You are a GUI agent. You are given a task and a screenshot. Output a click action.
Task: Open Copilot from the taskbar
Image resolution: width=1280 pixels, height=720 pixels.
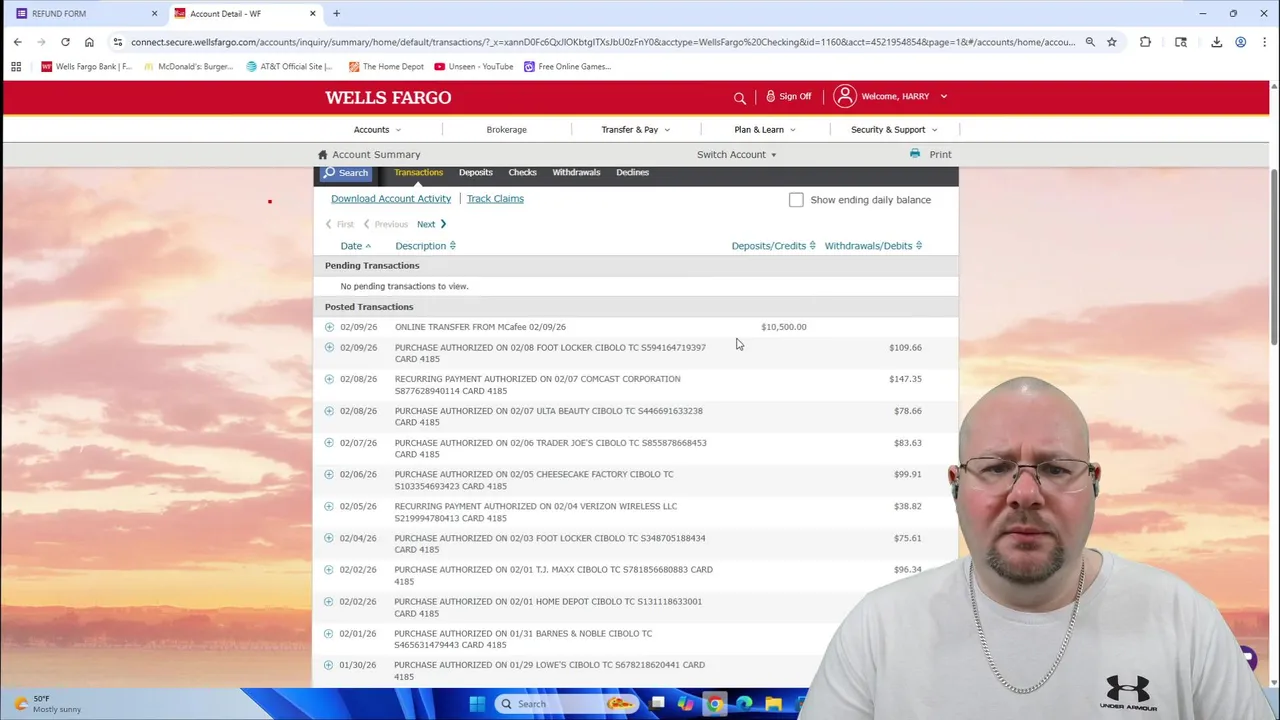[685, 704]
